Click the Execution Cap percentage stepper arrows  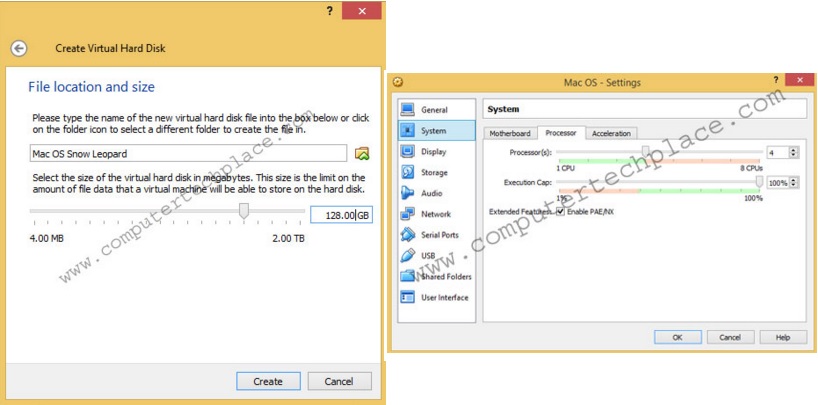(793, 183)
